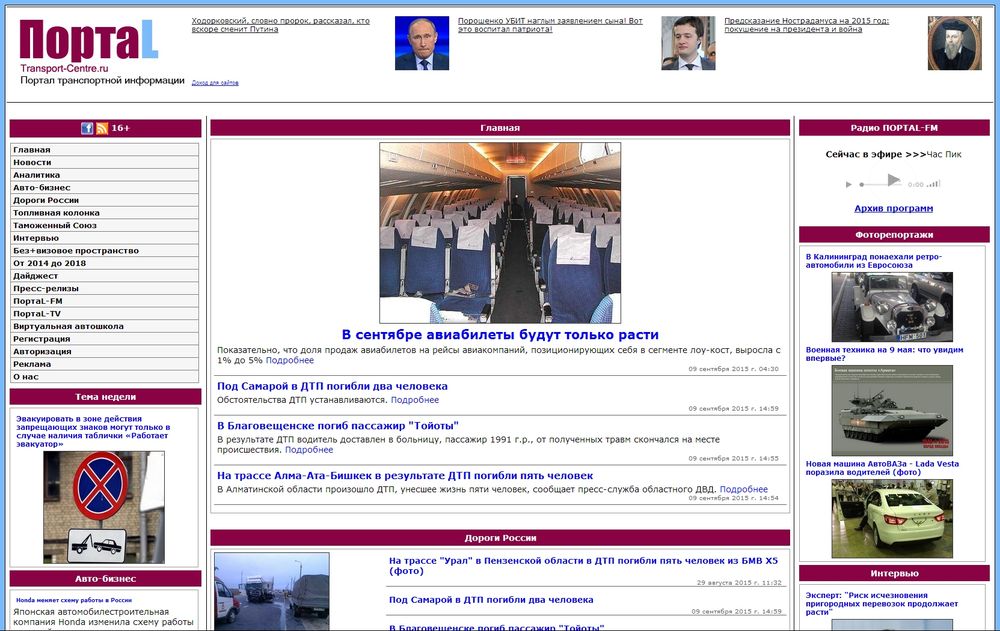1000x631 pixels.
Task: Open Главная in the left menu
Action: point(105,150)
